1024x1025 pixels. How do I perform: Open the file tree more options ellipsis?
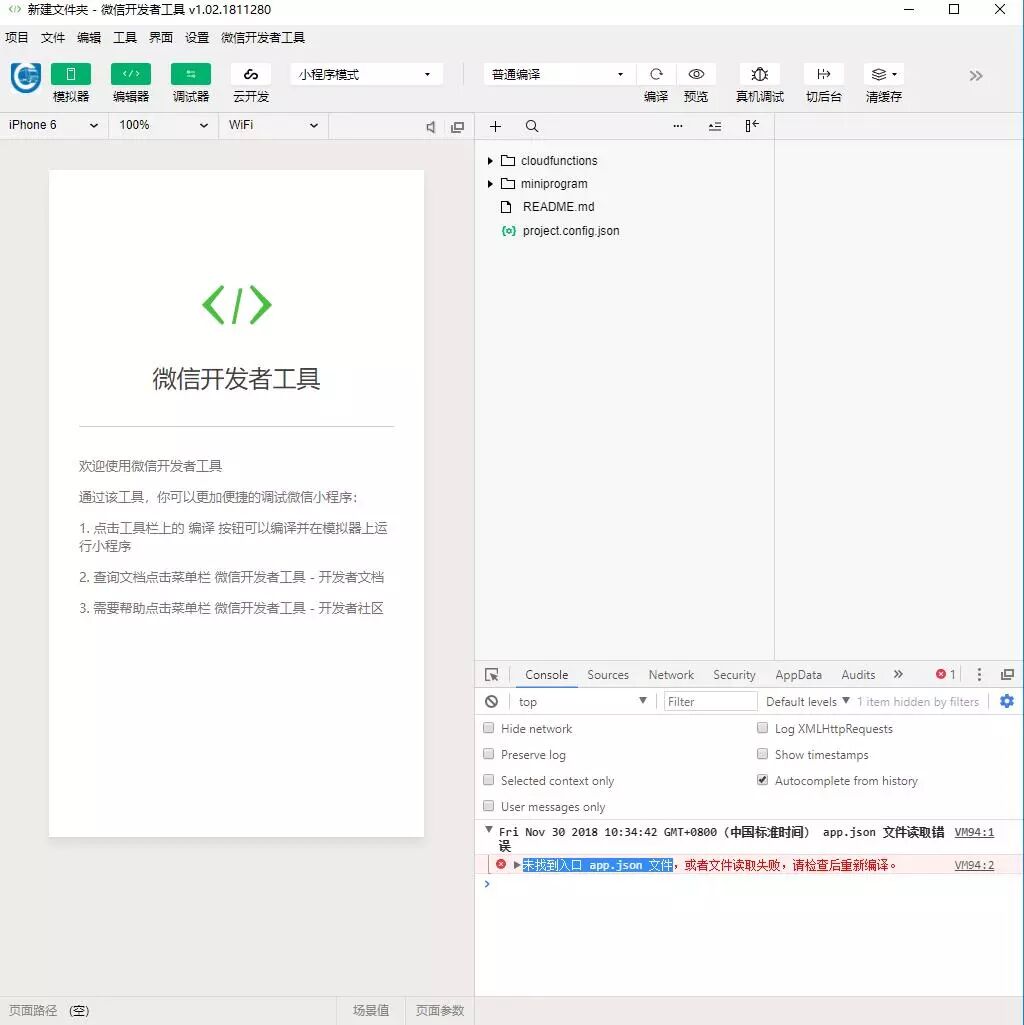pos(677,126)
